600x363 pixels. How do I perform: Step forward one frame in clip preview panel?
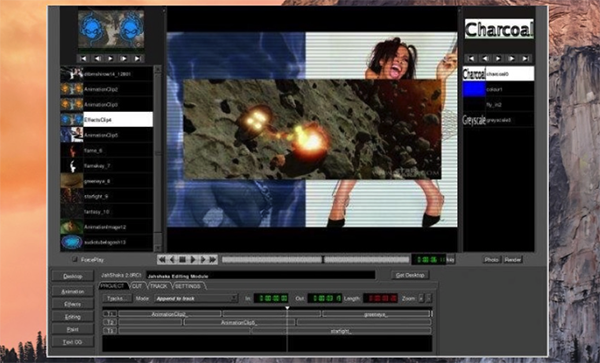(x=124, y=59)
